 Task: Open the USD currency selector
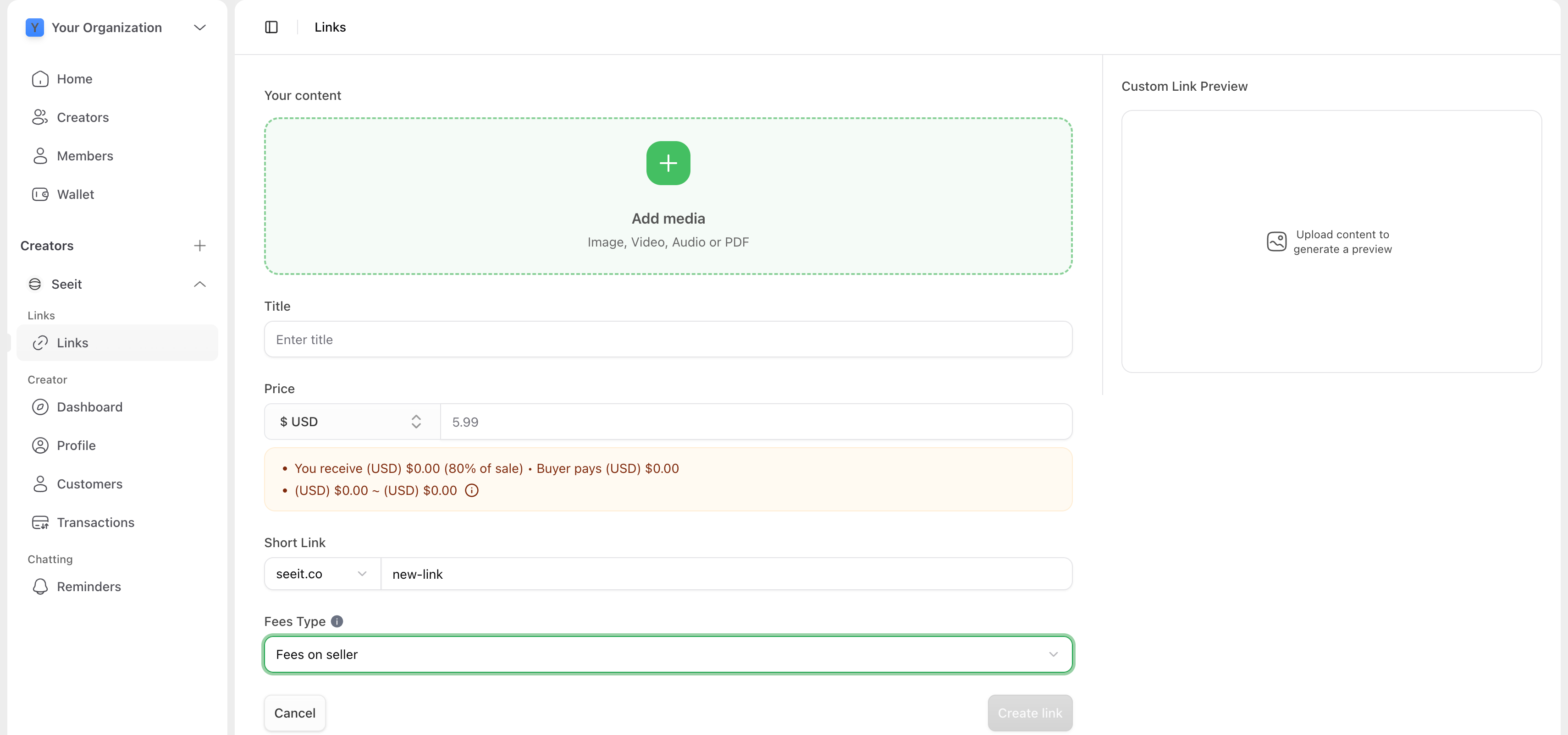[352, 422]
